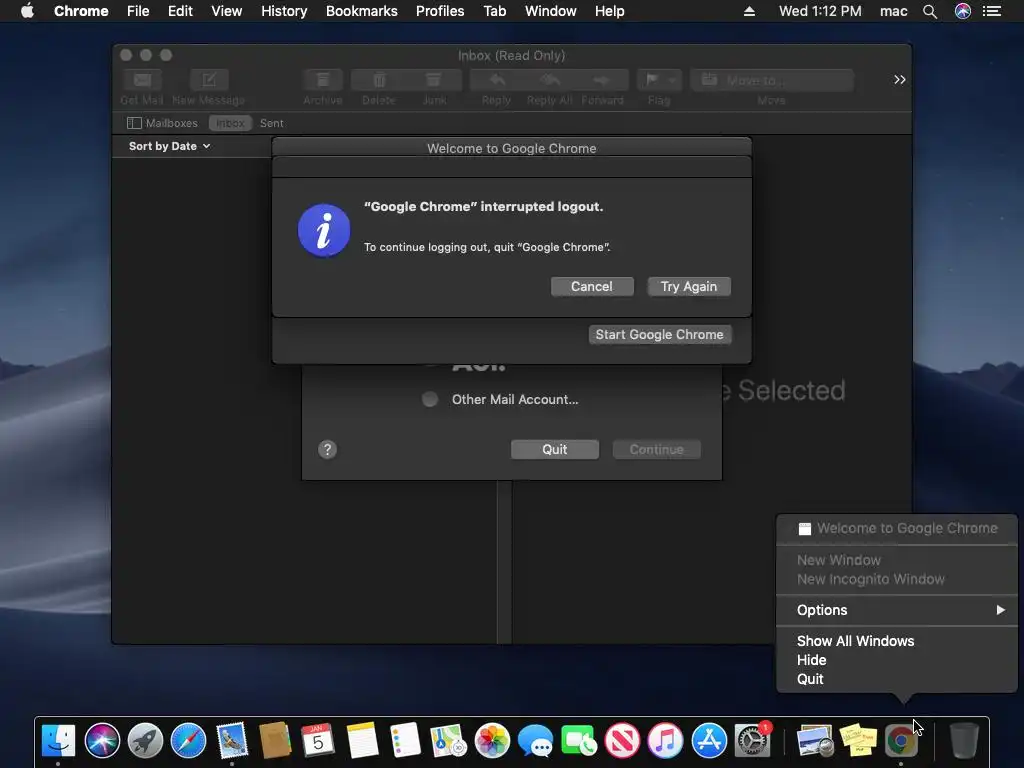1024x768 pixels.
Task: Open Safari compass icon in Dock
Action: 188,741
